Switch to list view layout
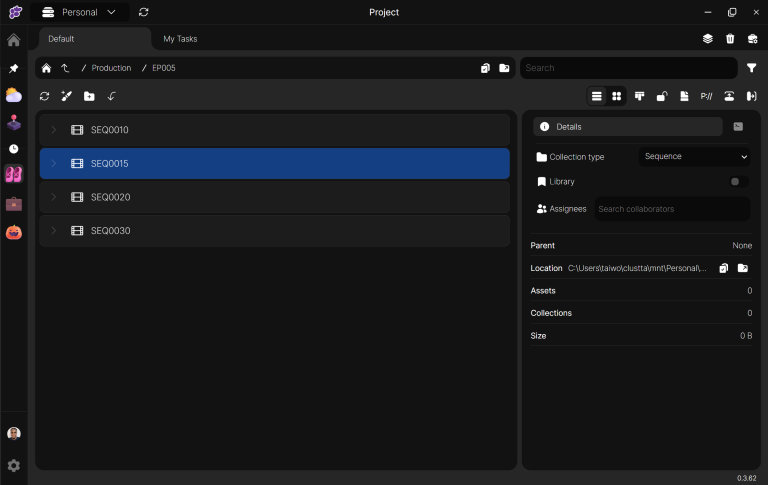This screenshot has width=768, height=485. tap(596, 96)
